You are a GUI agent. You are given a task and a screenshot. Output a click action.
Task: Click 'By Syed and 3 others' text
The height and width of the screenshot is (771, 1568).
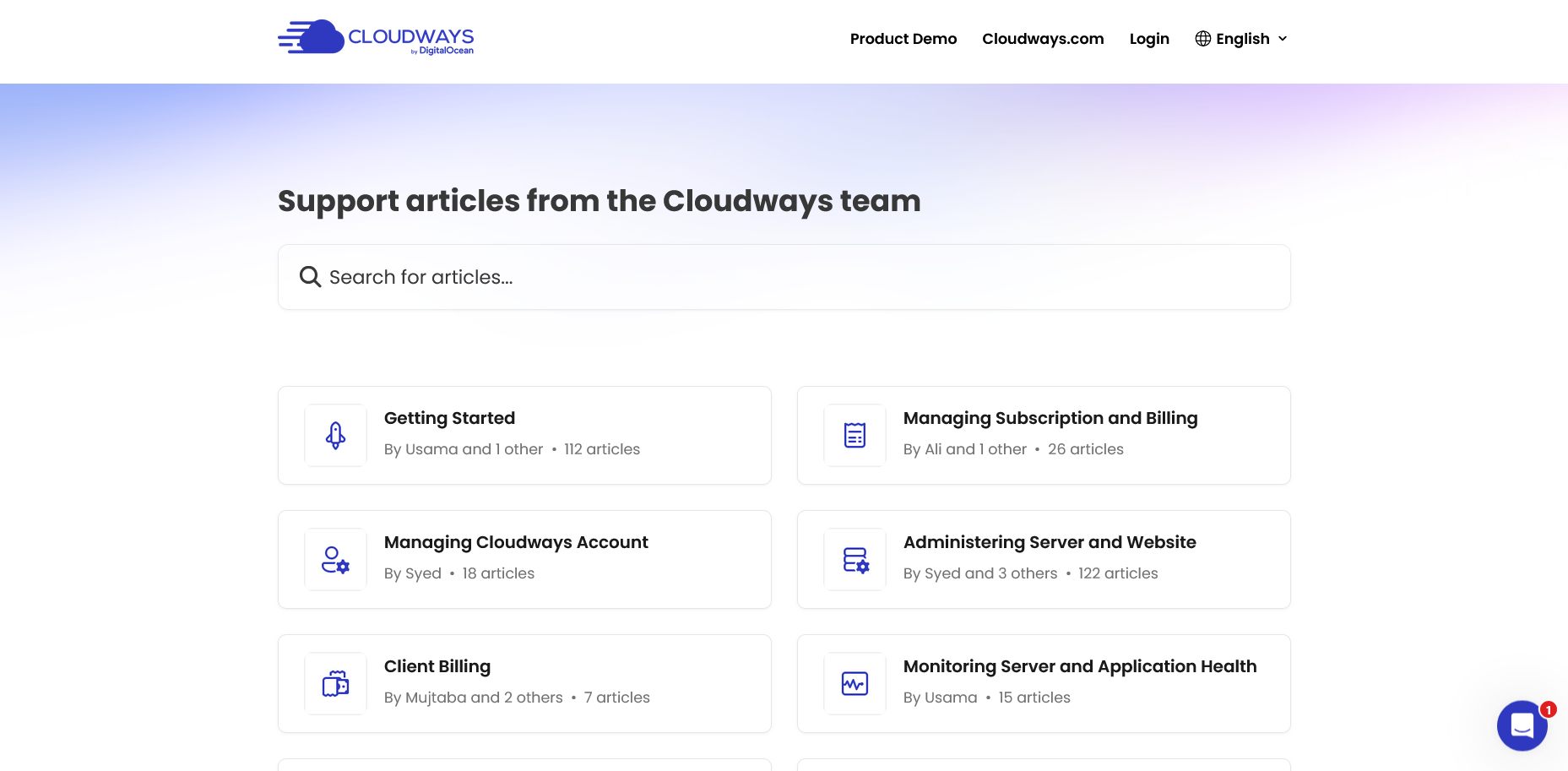[980, 573]
